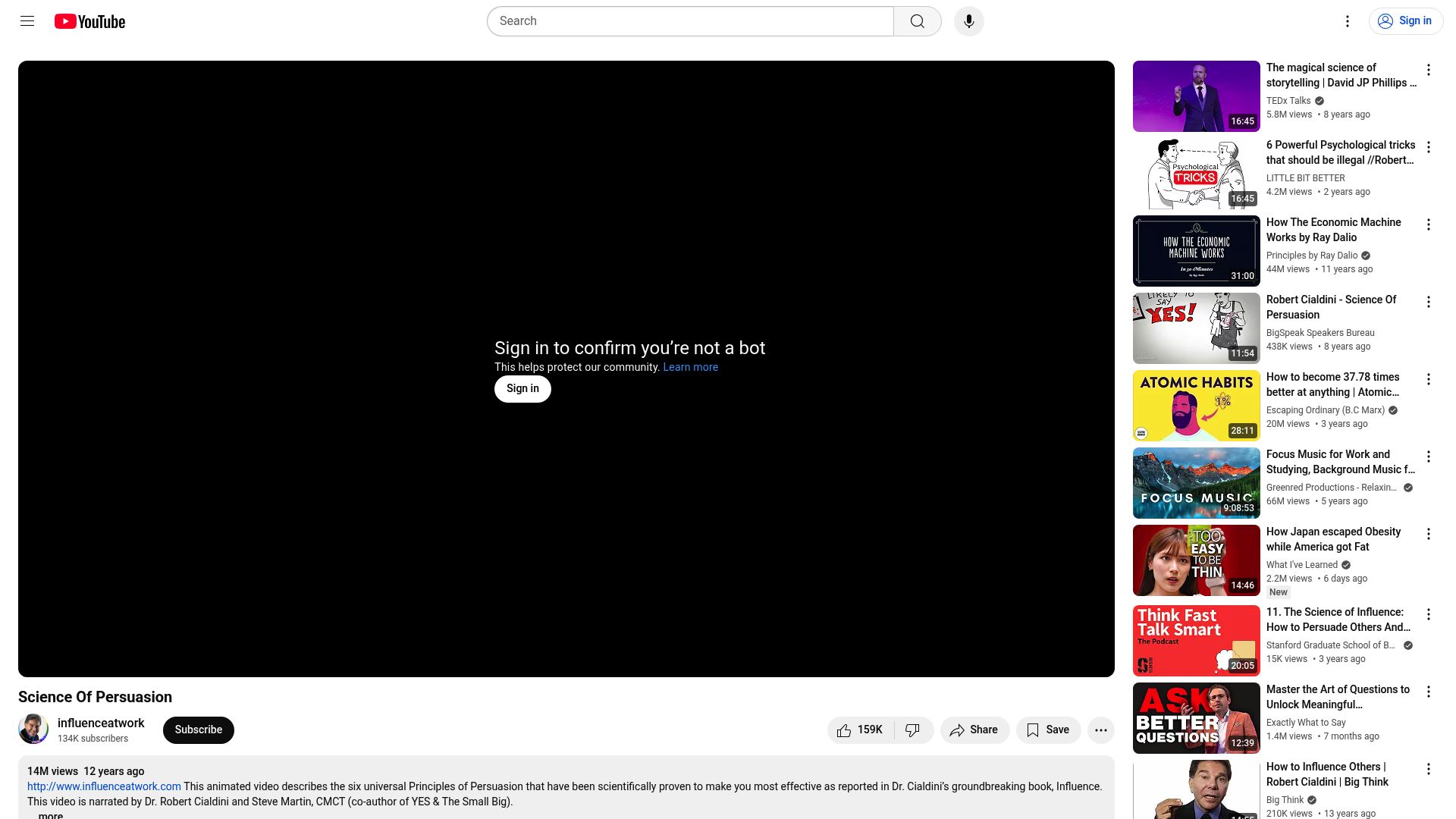Click Sign in button inside video player
The height and width of the screenshot is (819, 1456).
tap(522, 389)
